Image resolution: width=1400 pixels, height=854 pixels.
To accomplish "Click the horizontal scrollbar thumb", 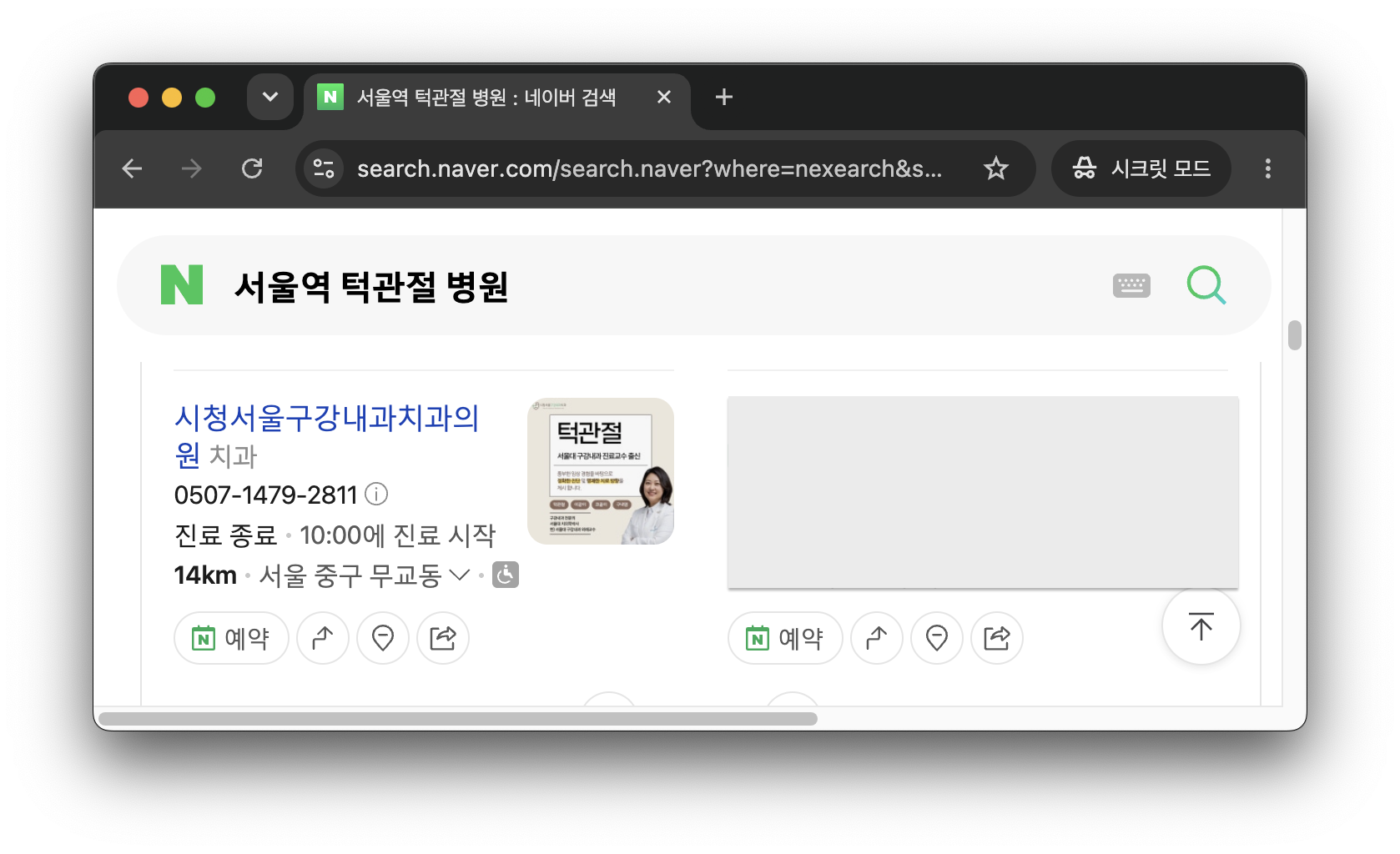I will (x=457, y=719).
